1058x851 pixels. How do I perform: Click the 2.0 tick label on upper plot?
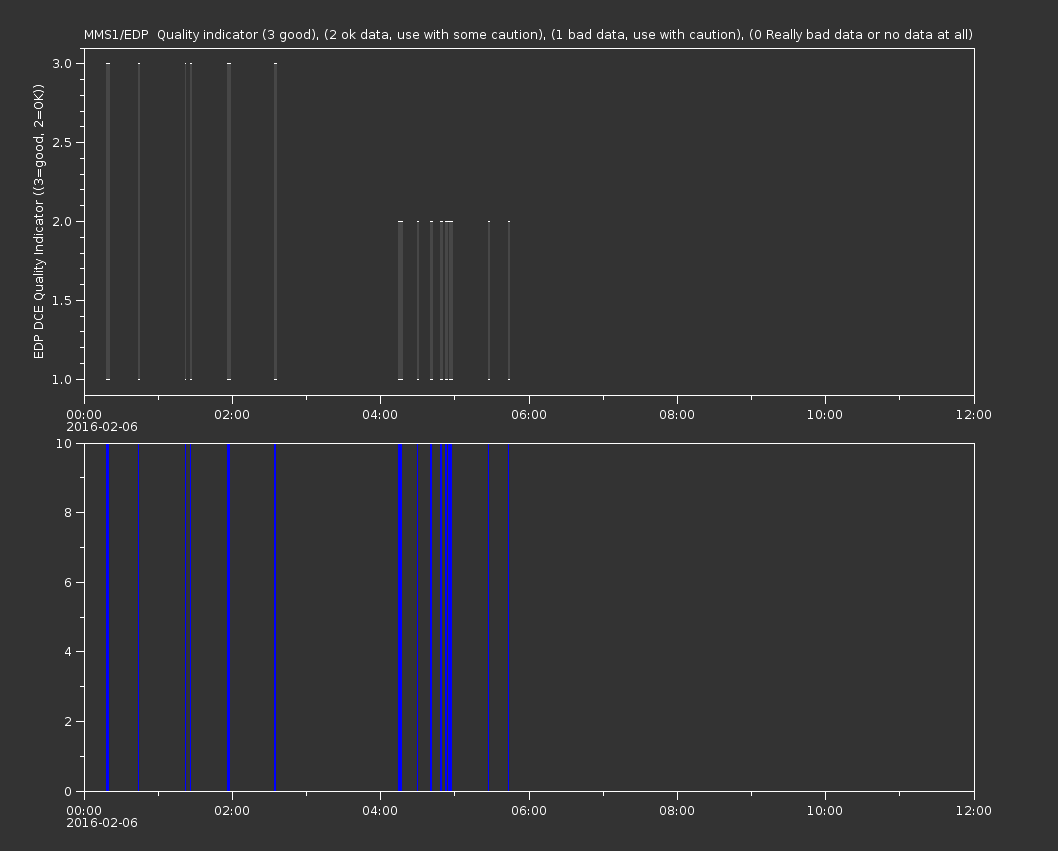[62, 221]
